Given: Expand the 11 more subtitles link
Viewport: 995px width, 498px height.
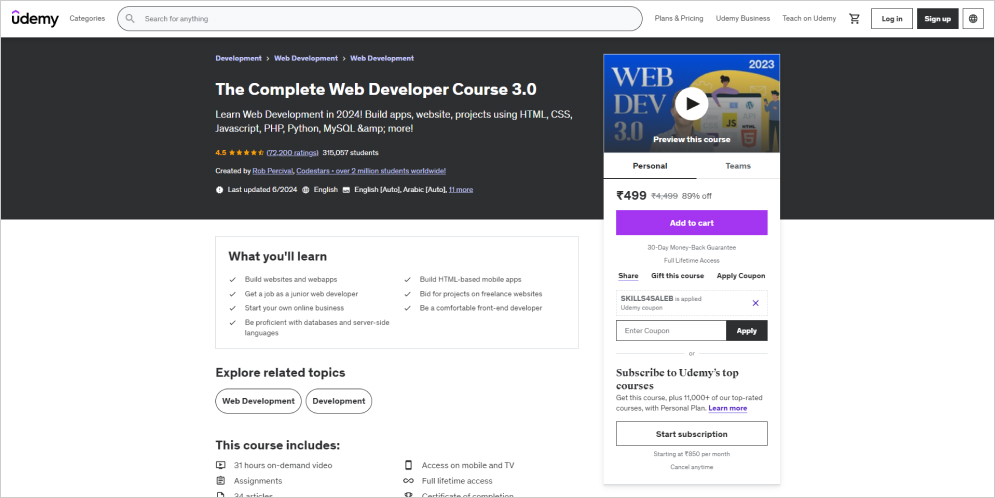Looking at the screenshot, I should coord(461,190).
